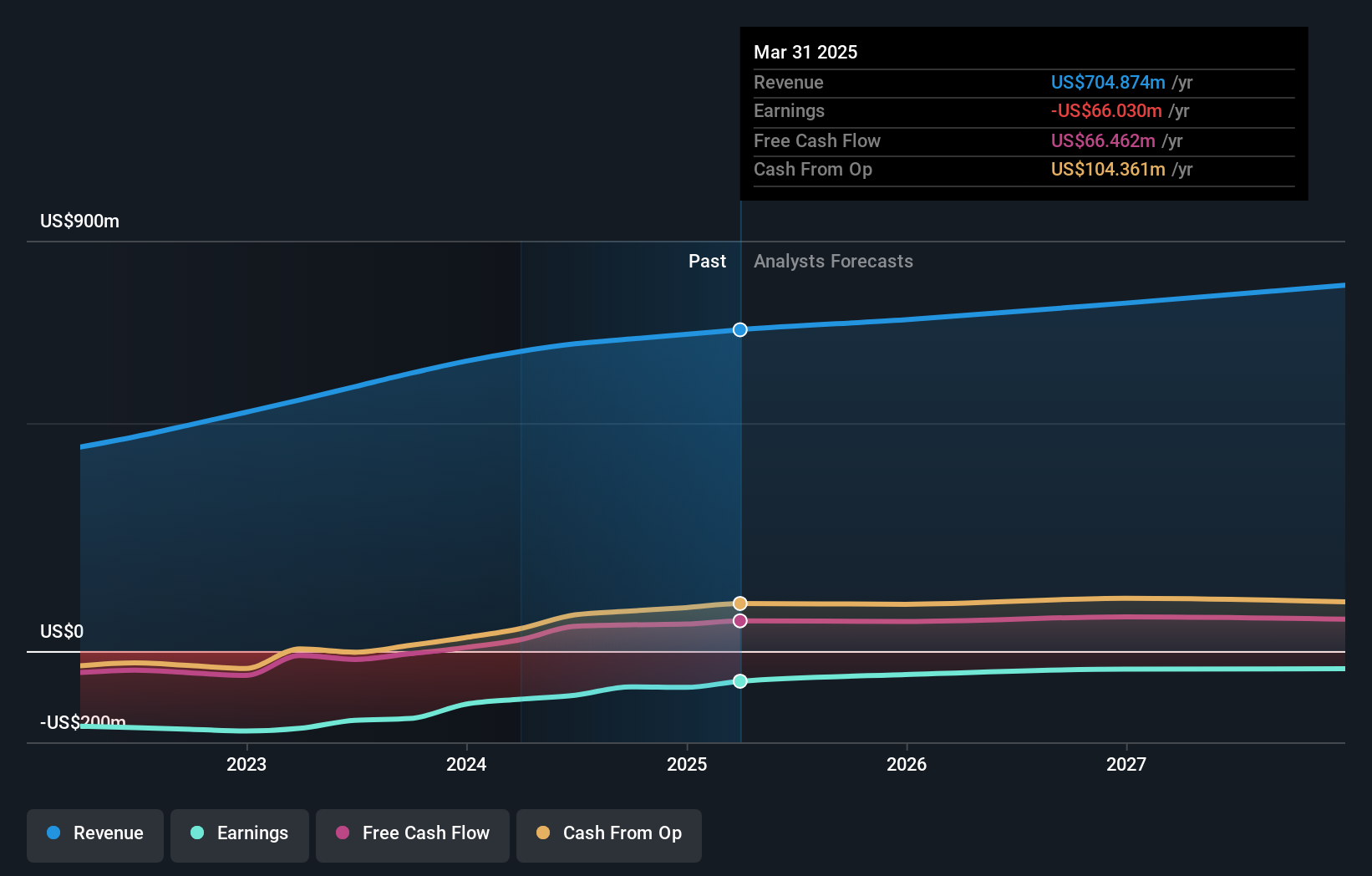Select the Earnings marker at Mar 2025
1372x876 pixels.
pos(740,681)
